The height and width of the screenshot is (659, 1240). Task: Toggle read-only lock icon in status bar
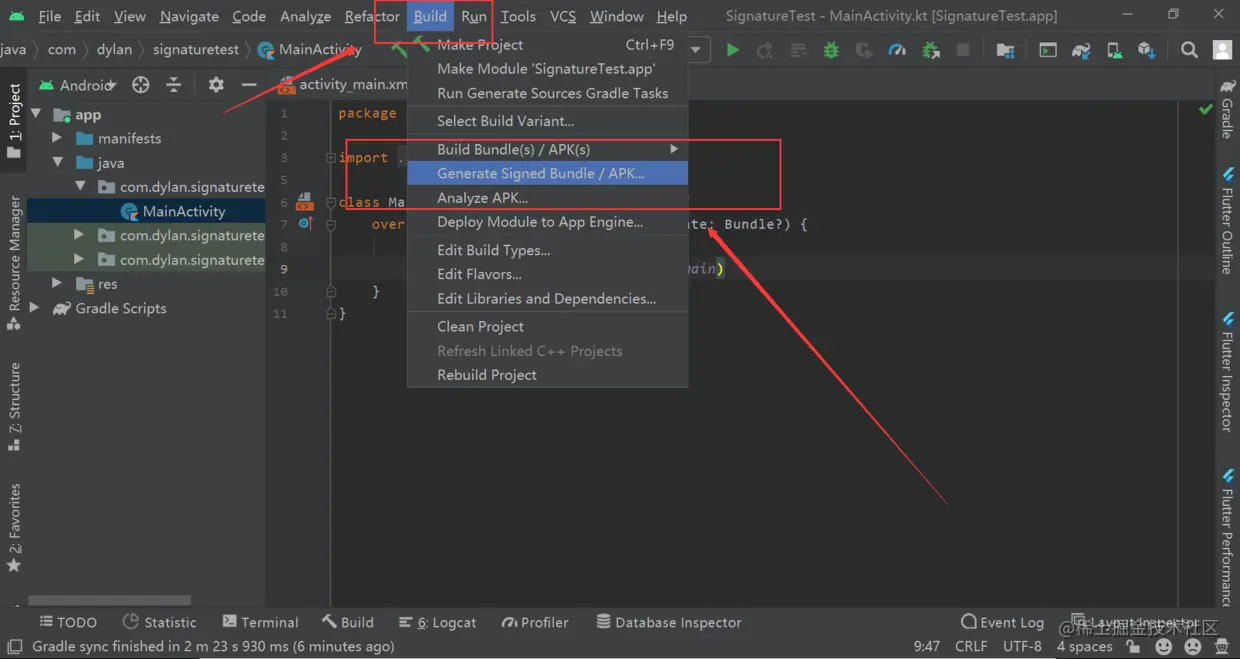pyautogui.click(x=1132, y=647)
